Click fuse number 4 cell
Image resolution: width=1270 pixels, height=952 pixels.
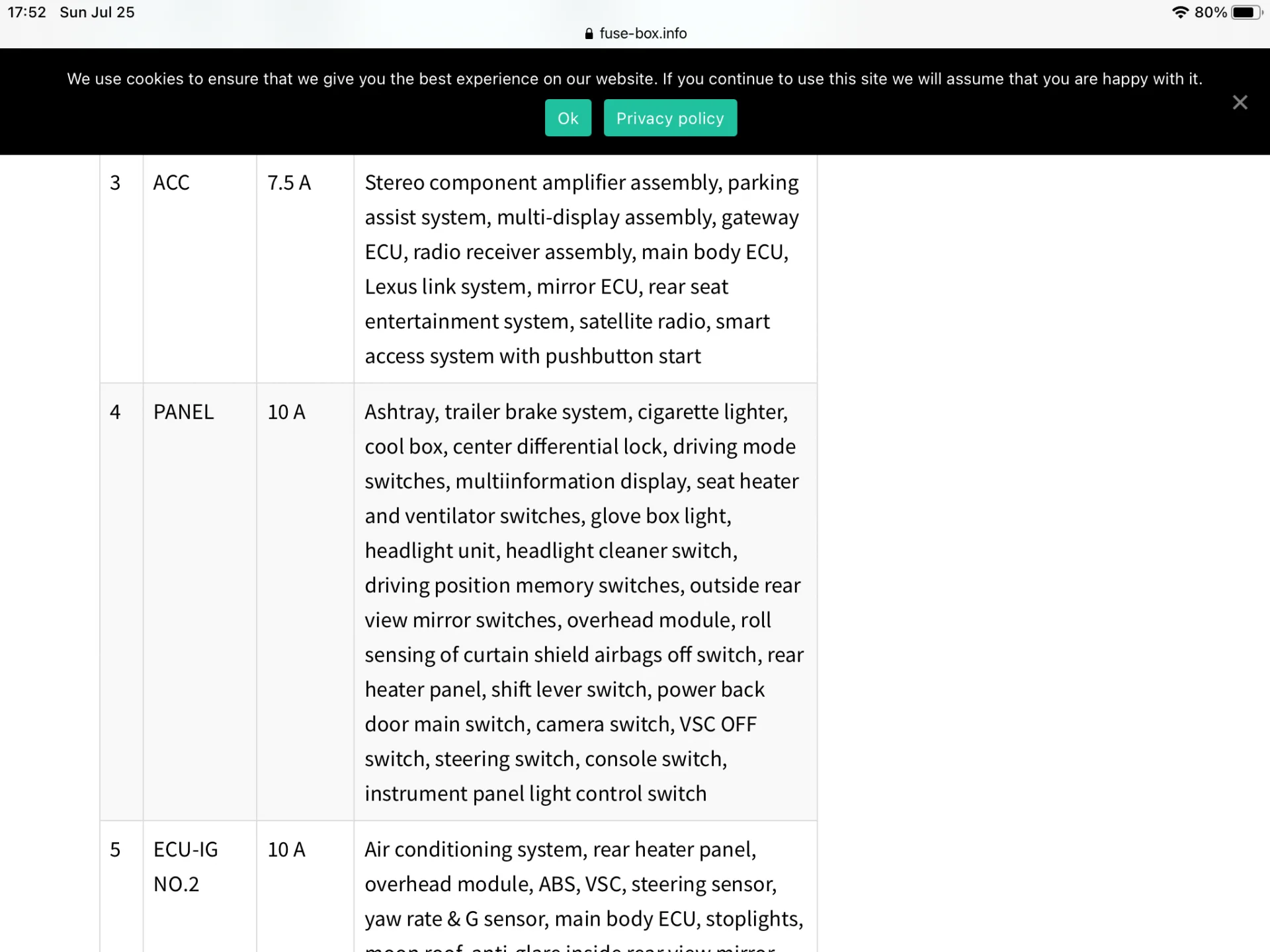pyautogui.click(x=115, y=412)
